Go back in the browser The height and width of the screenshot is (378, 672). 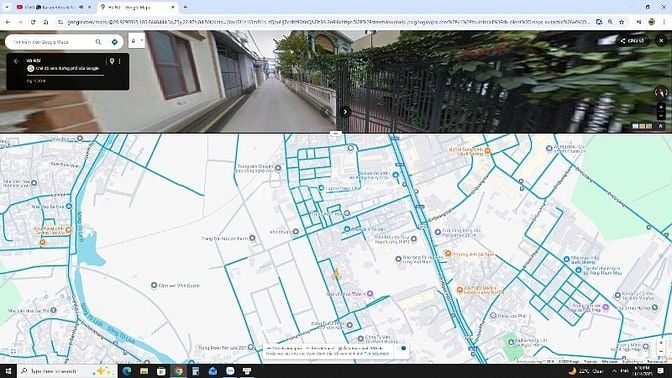(8, 22)
